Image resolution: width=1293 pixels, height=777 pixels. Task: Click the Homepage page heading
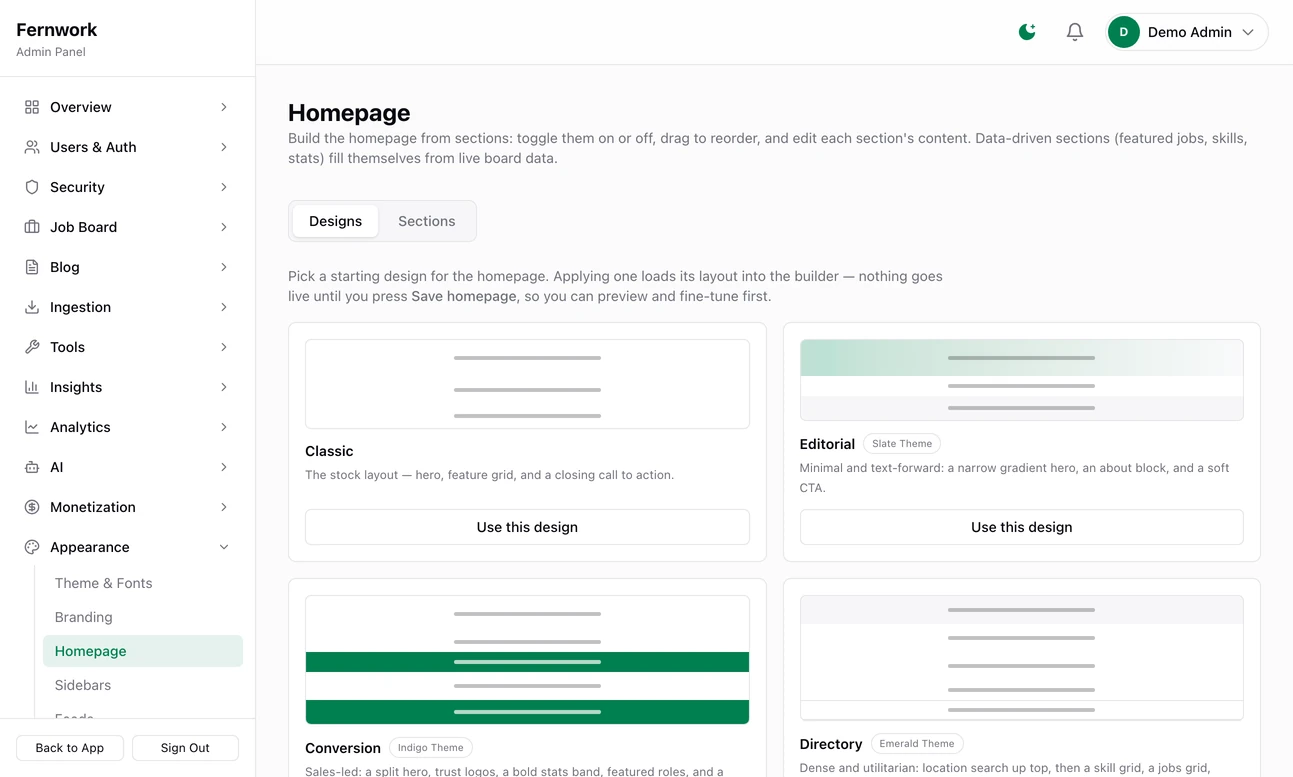coord(349,113)
